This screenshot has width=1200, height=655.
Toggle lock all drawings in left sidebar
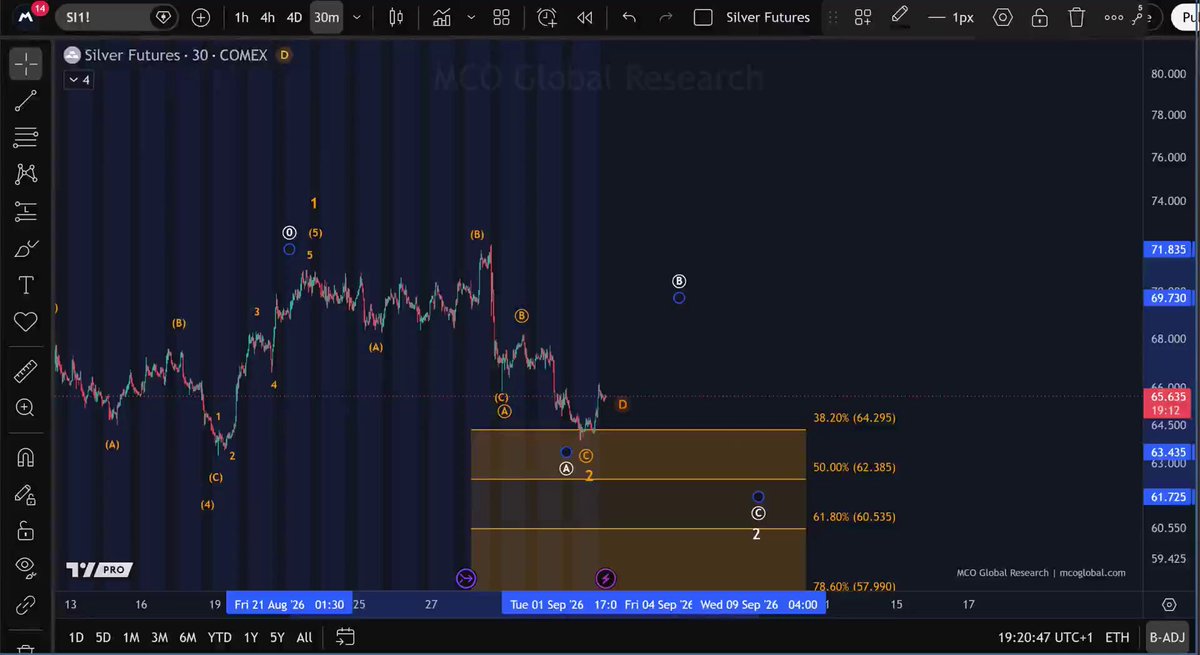26,530
